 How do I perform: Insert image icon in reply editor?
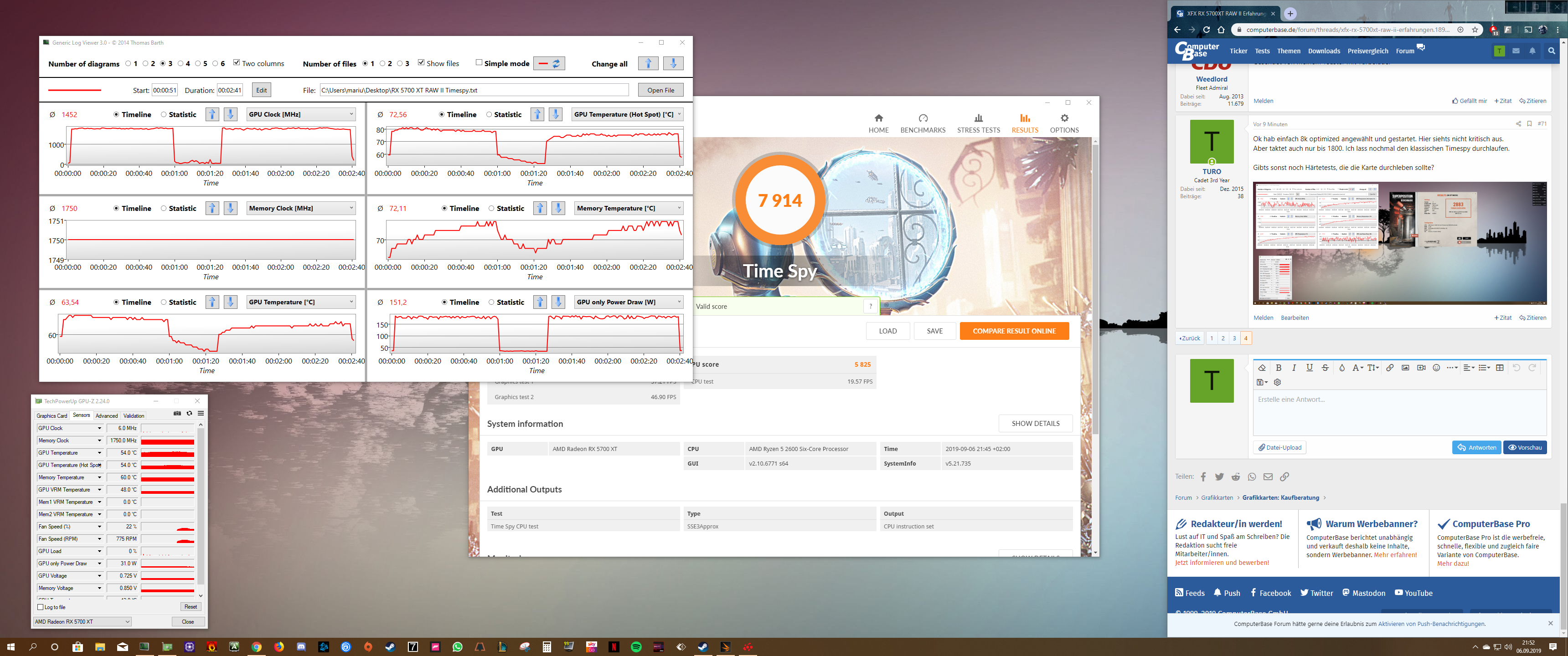point(1405,368)
